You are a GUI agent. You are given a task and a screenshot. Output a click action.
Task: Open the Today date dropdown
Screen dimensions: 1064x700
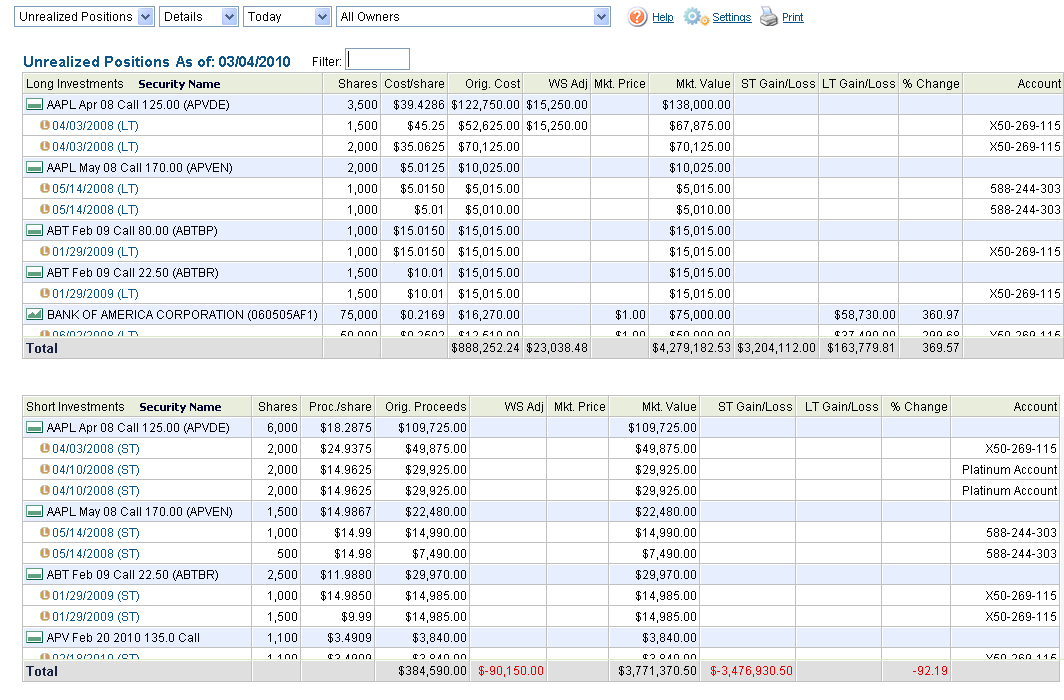pos(287,17)
